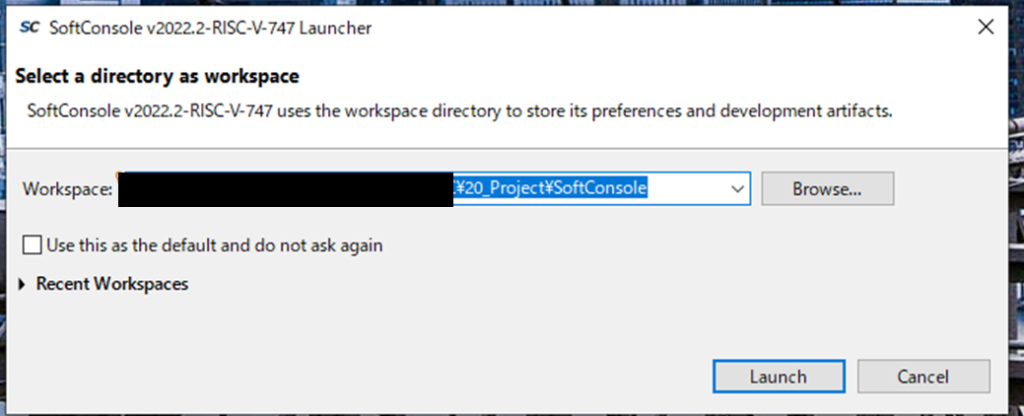The image size is (1024, 416).
Task: Expand the Recent Workspaces triangle
Action: point(24,285)
